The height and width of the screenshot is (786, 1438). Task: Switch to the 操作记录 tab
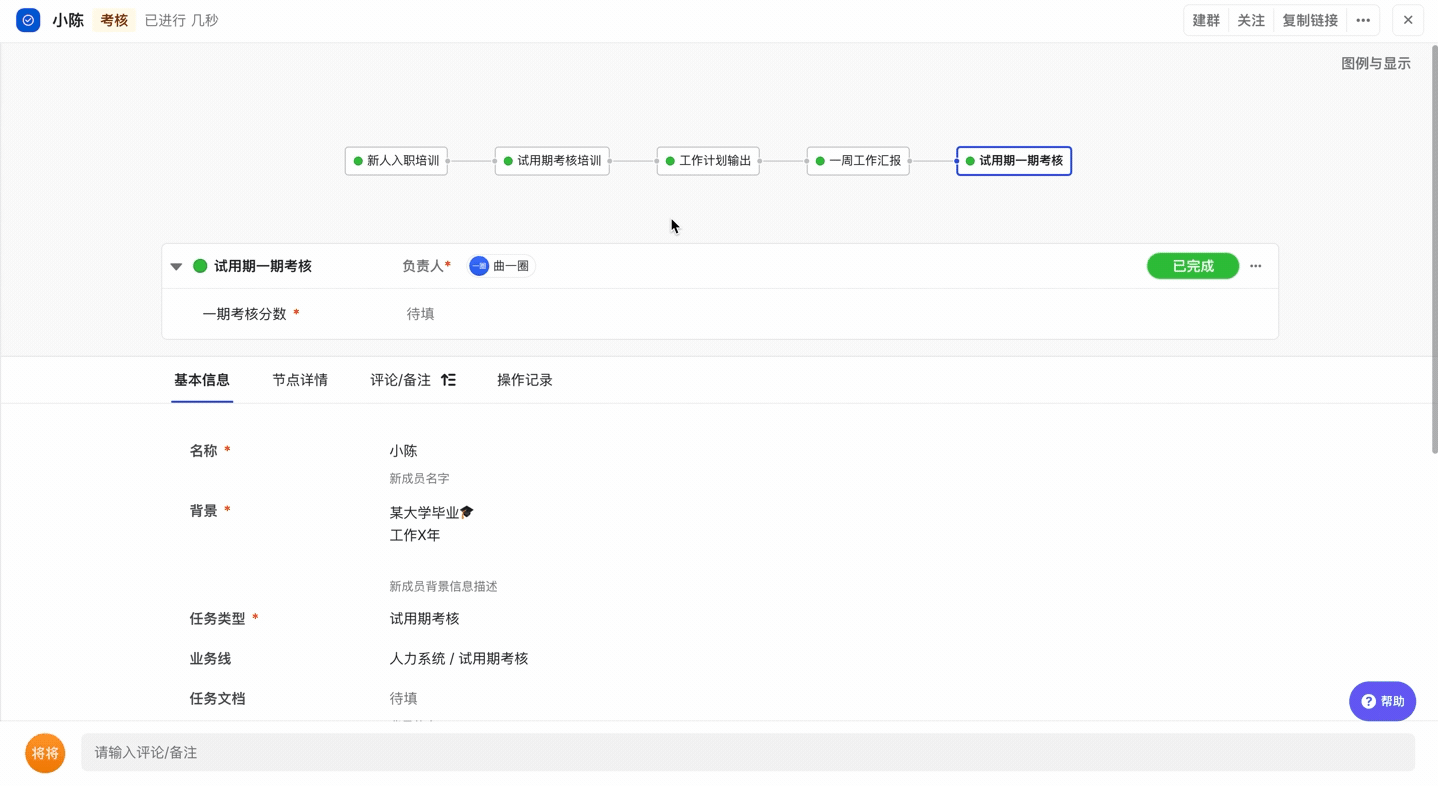click(x=525, y=380)
